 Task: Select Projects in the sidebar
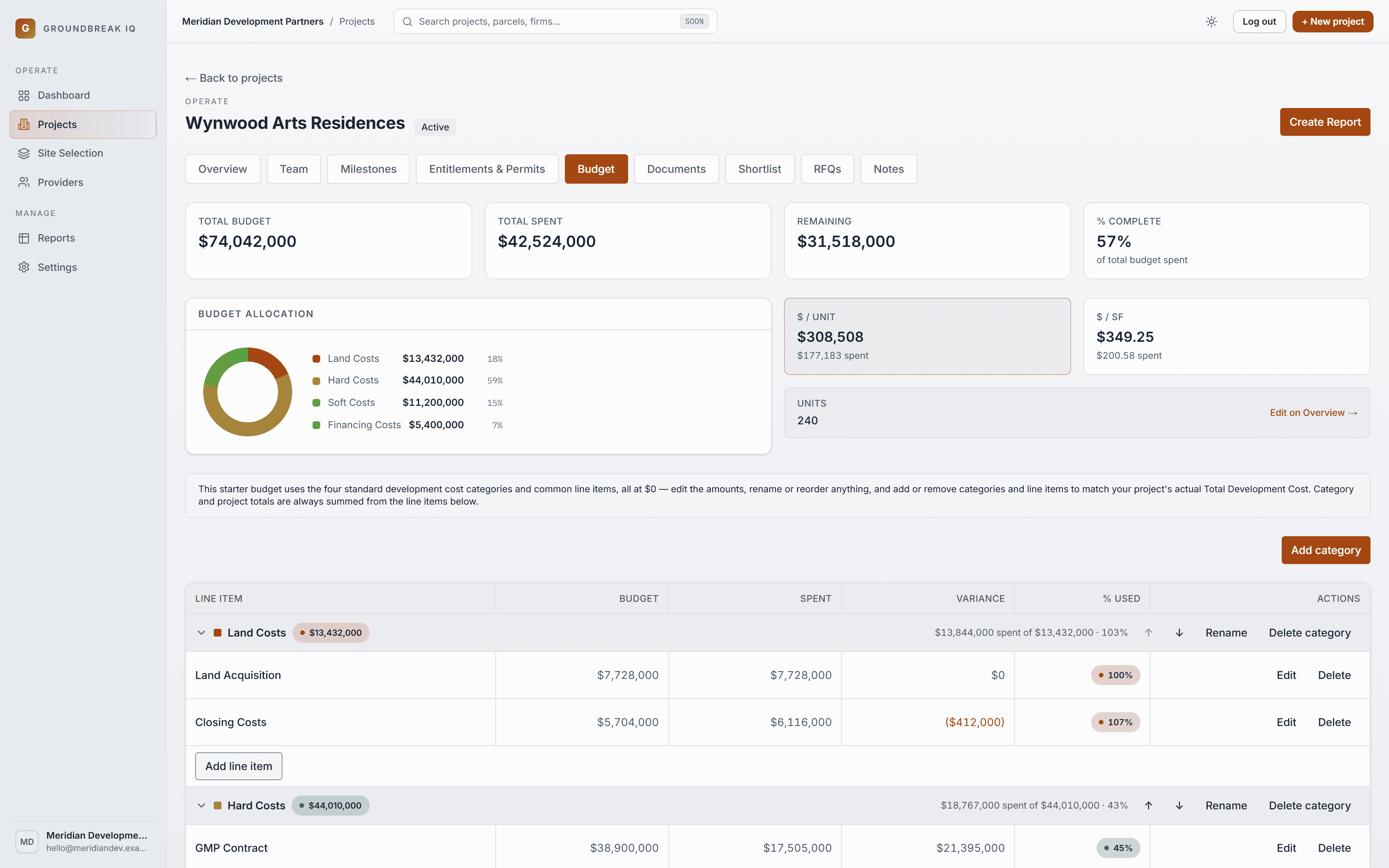pos(83,125)
